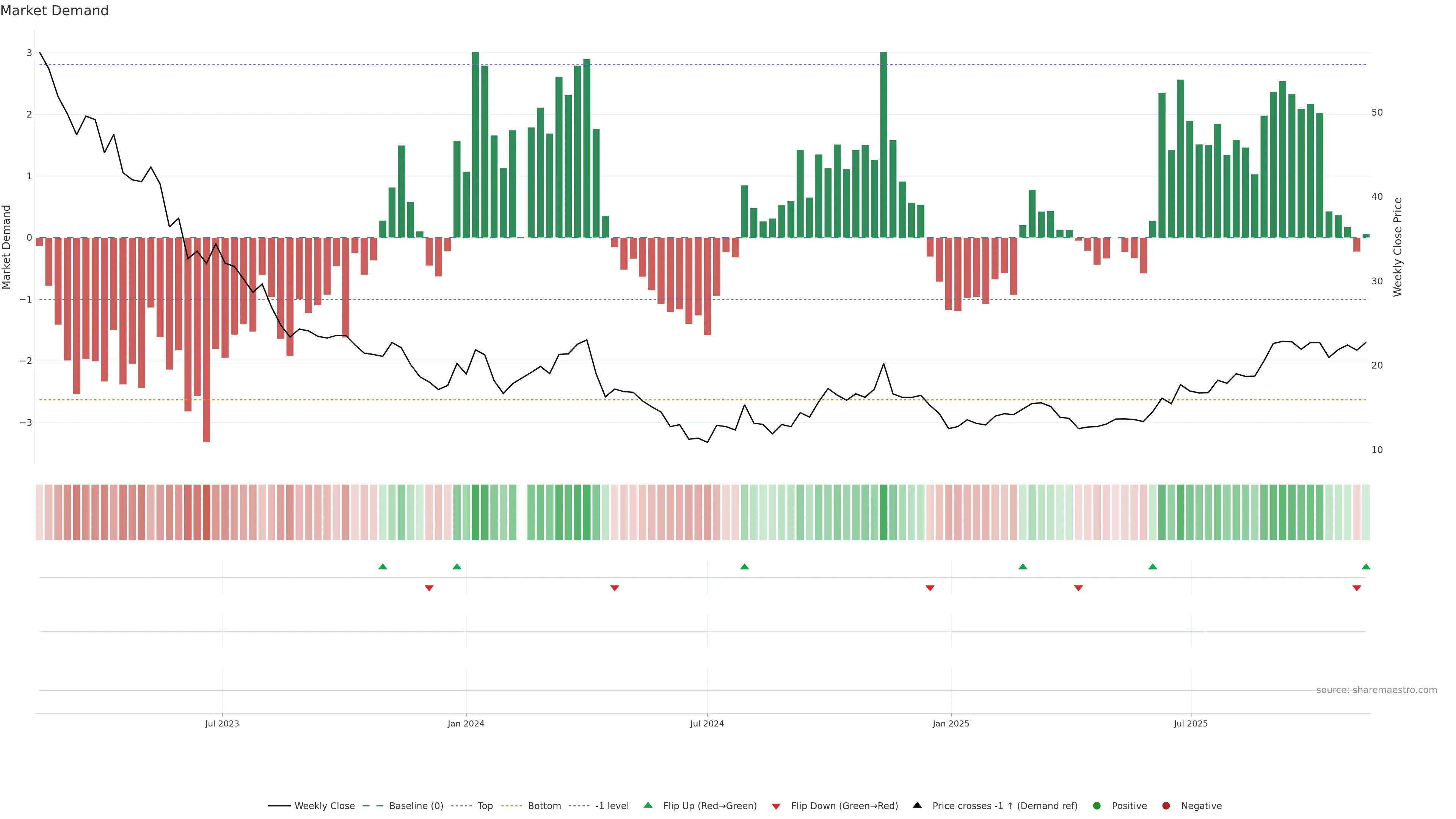Click the green Flip Up legend triangle
1456x819 pixels.
pyautogui.click(x=648, y=805)
